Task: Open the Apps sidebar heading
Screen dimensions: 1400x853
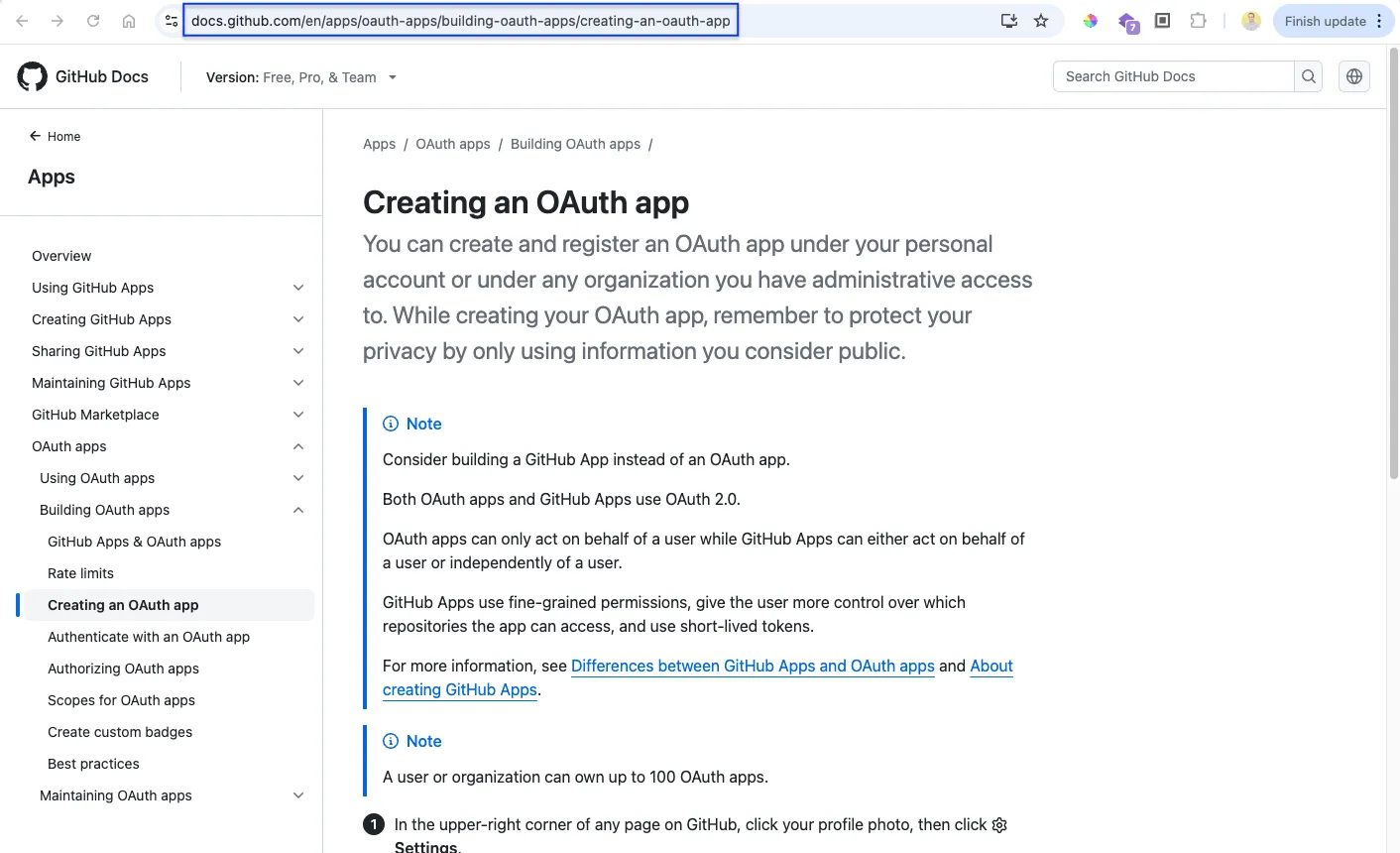Action: [52, 177]
